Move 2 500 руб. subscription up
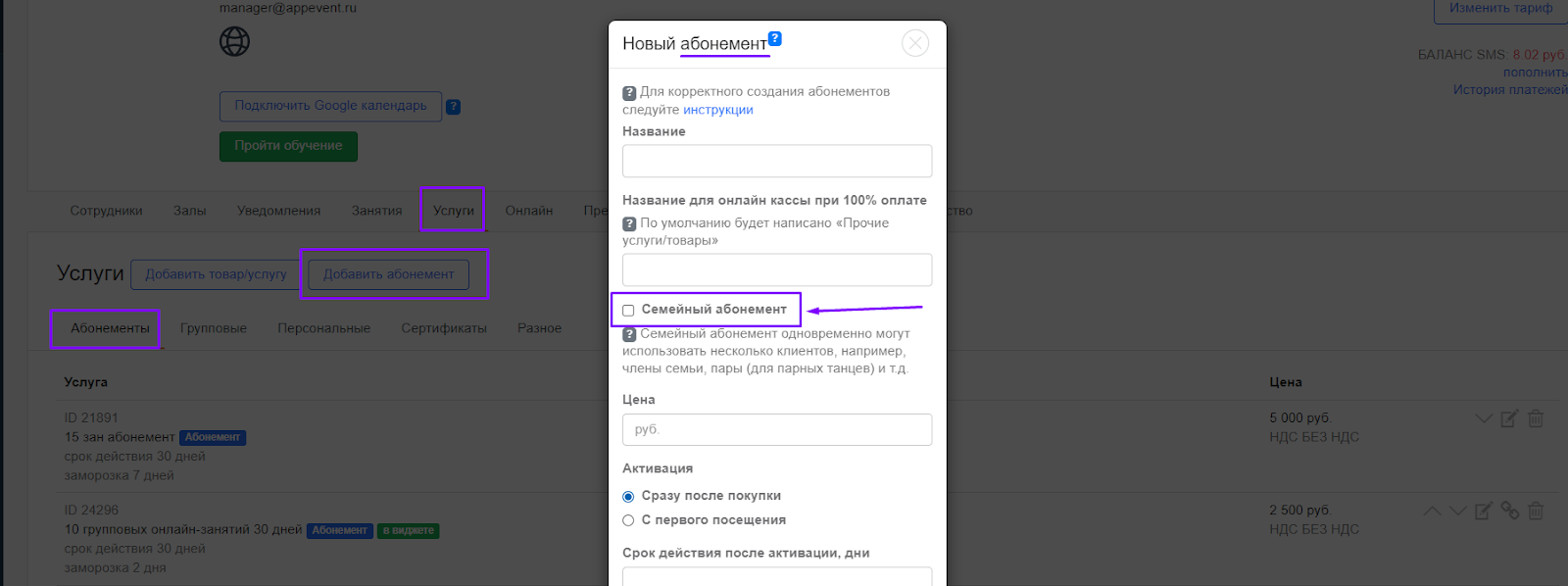The height and width of the screenshot is (586, 1568). pyautogui.click(x=1432, y=511)
